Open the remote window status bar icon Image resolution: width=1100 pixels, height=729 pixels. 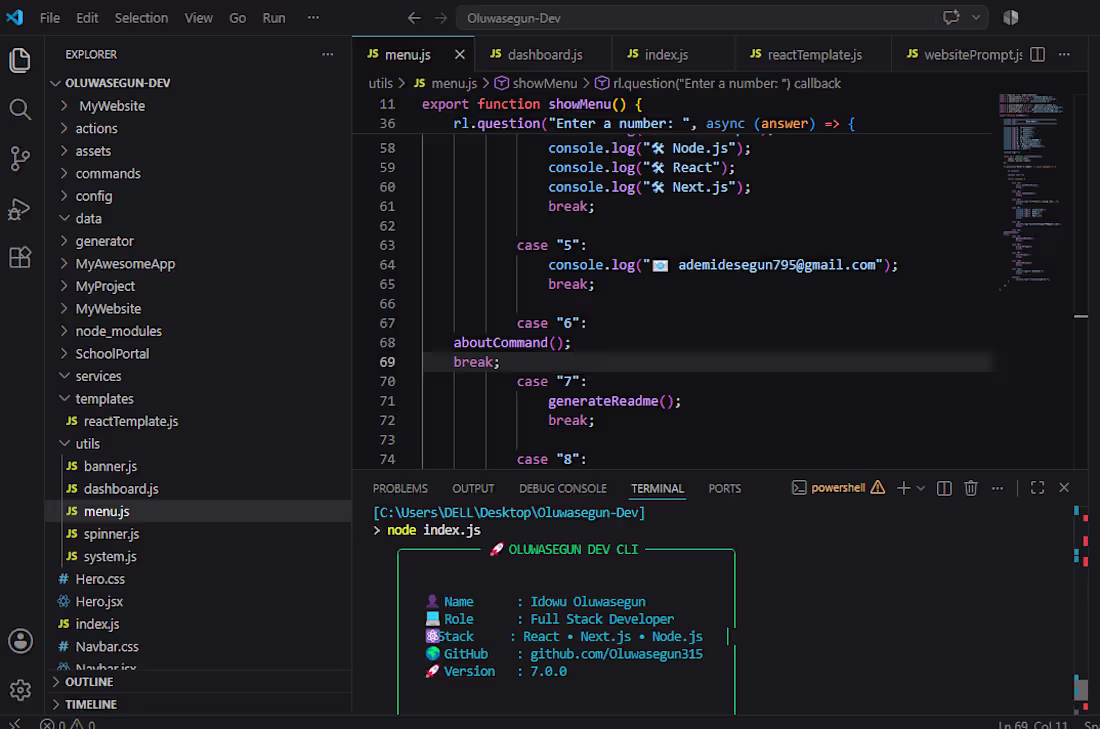coord(15,723)
